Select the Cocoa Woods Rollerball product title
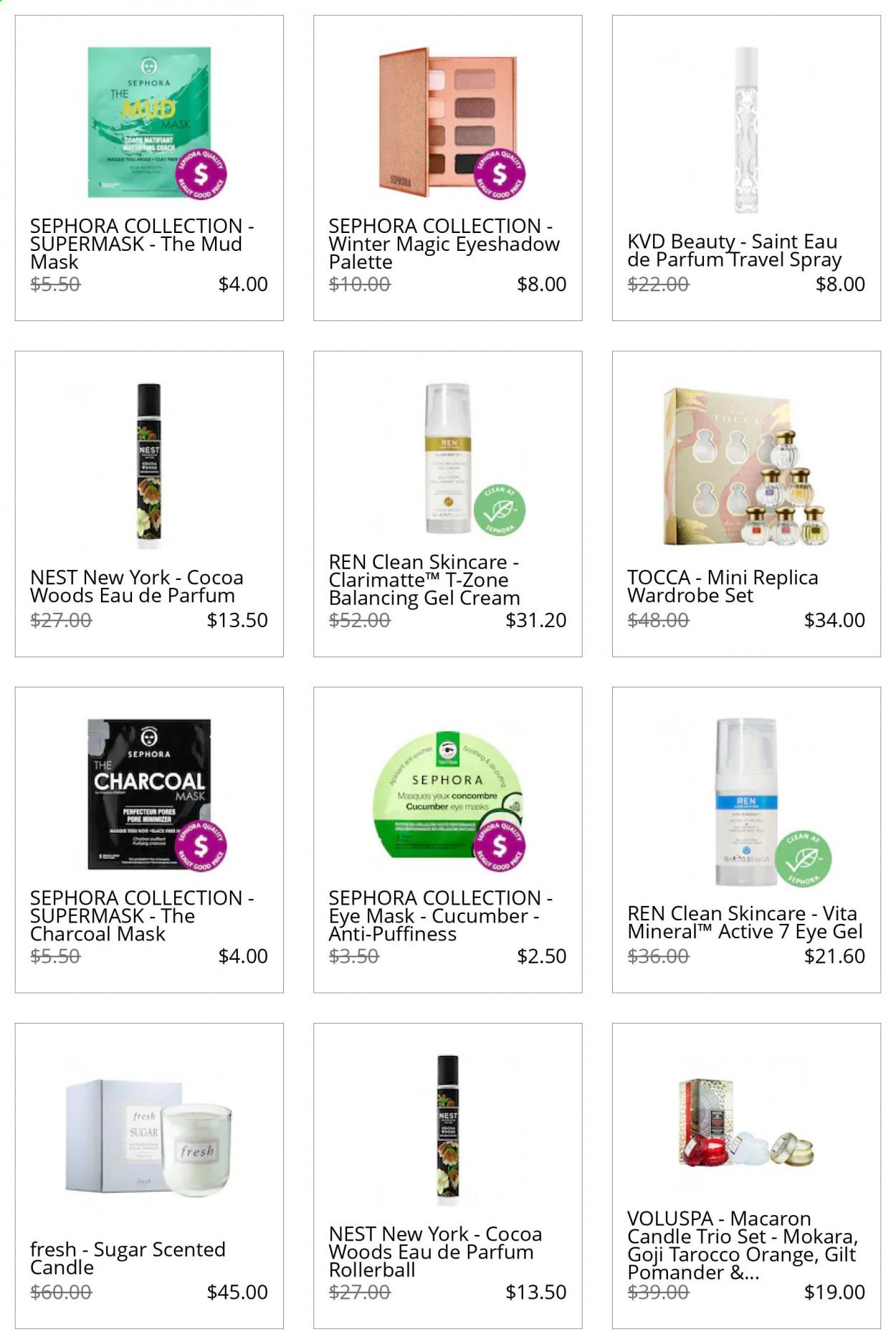Viewport: 896px width, 1344px height. (x=436, y=1252)
